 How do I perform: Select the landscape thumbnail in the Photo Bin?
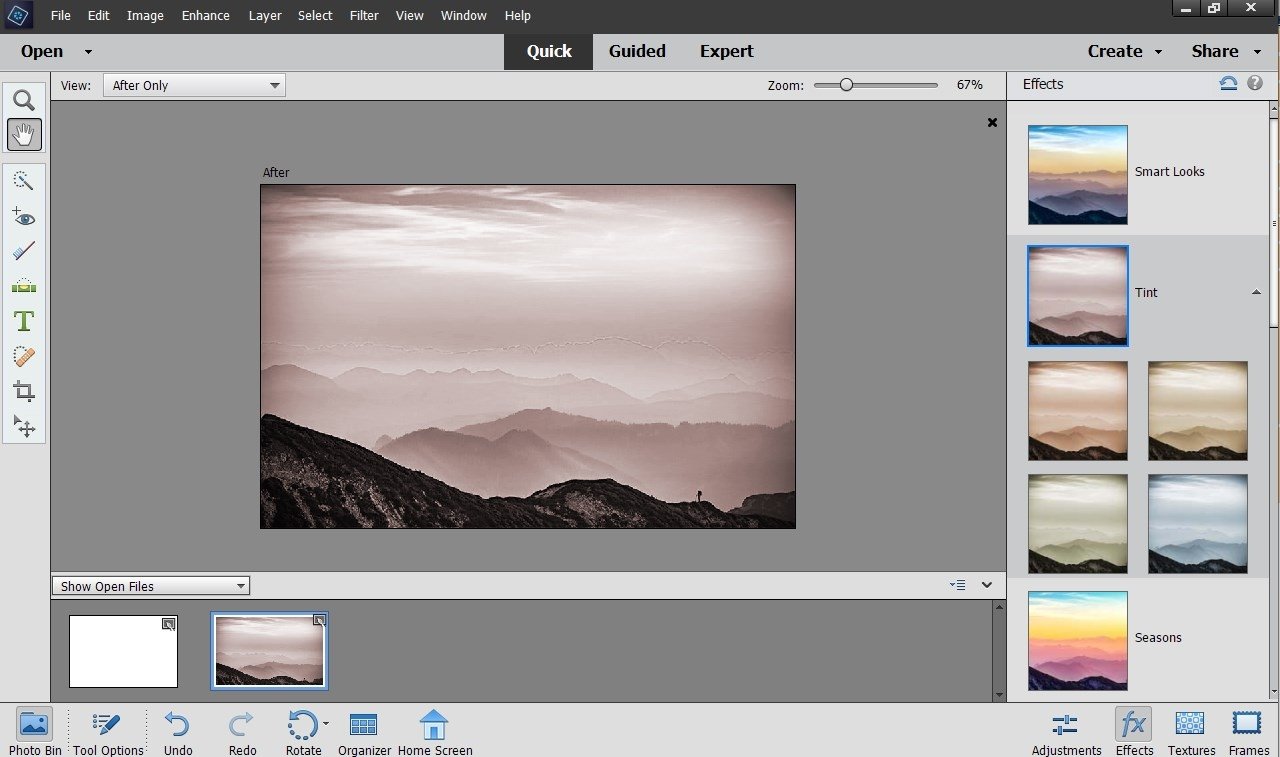click(269, 650)
